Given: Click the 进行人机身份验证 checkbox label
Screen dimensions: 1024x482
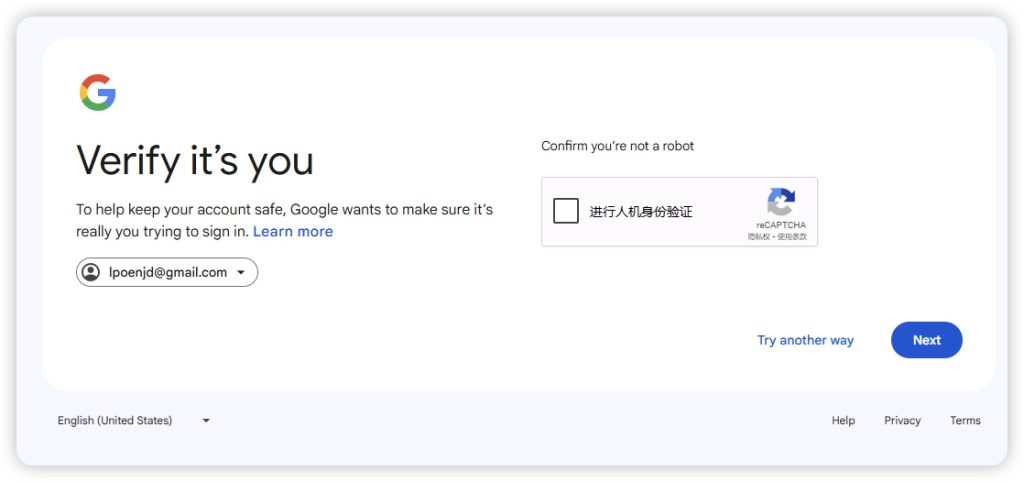Looking at the screenshot, I should point(640,212).
